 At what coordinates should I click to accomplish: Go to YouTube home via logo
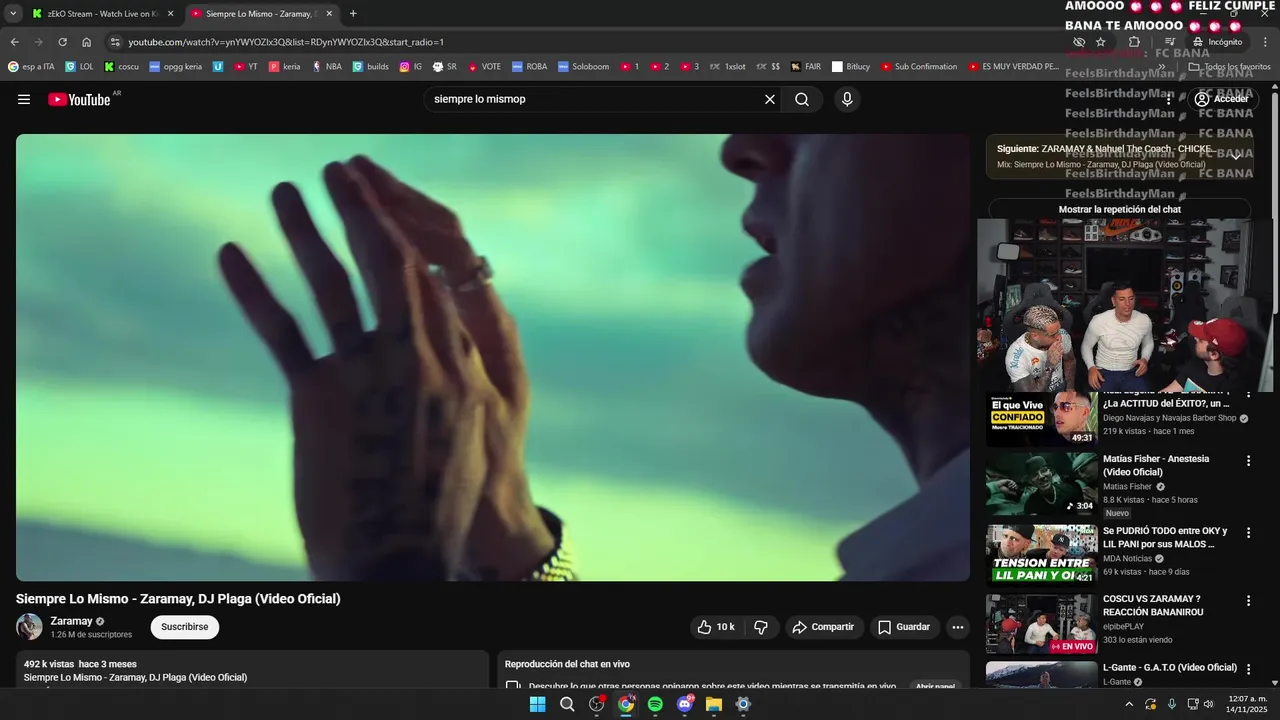point(79,99)
